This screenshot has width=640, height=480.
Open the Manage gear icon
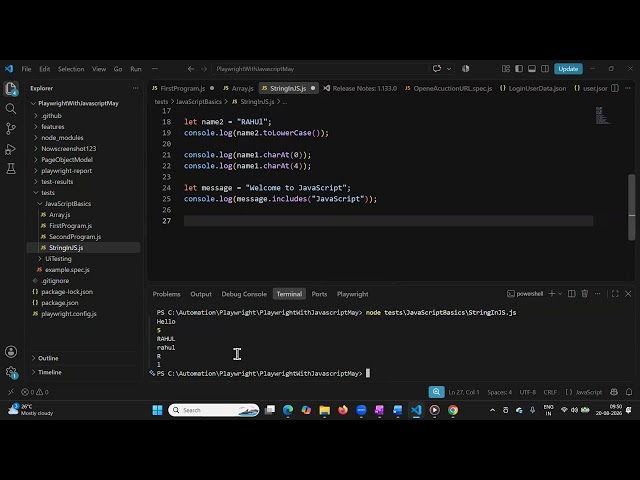(x=11, y=372)
